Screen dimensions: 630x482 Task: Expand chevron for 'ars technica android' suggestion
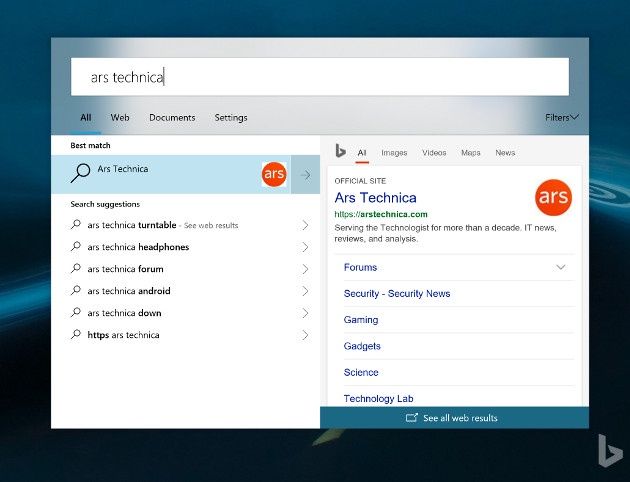point(305,291)
